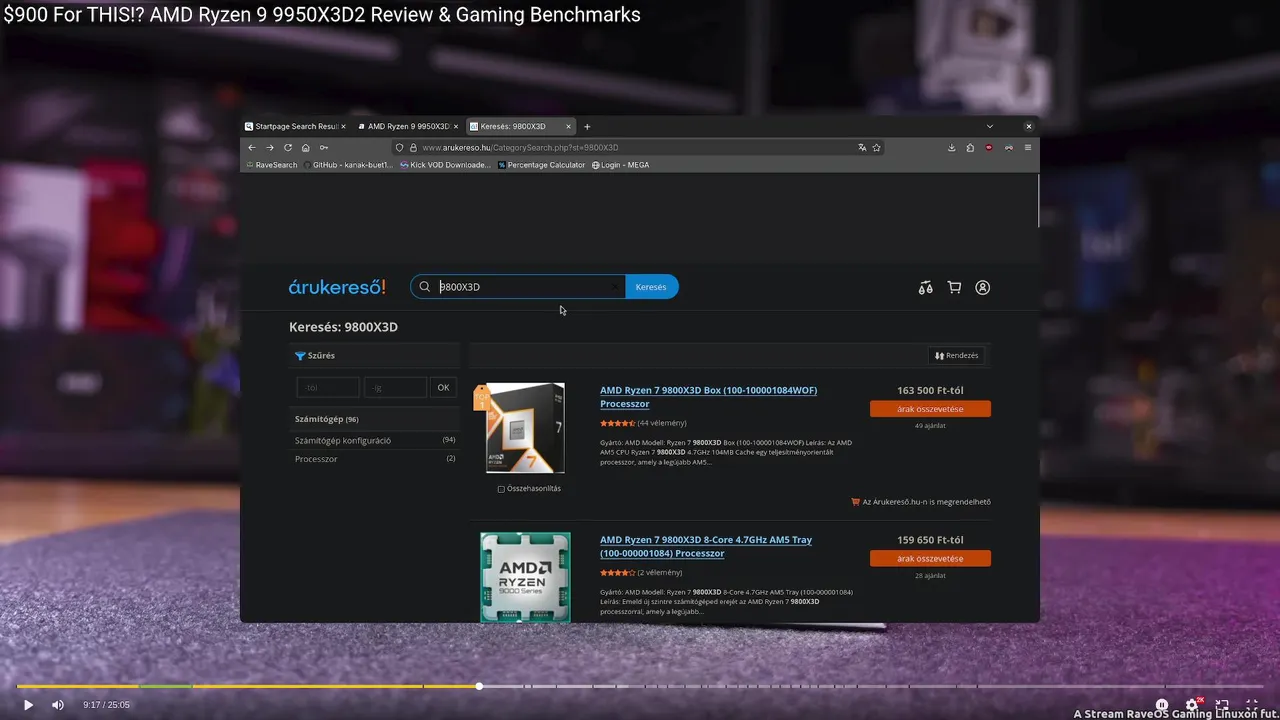Click the key icon in browser toolbar

coord(324,147)
